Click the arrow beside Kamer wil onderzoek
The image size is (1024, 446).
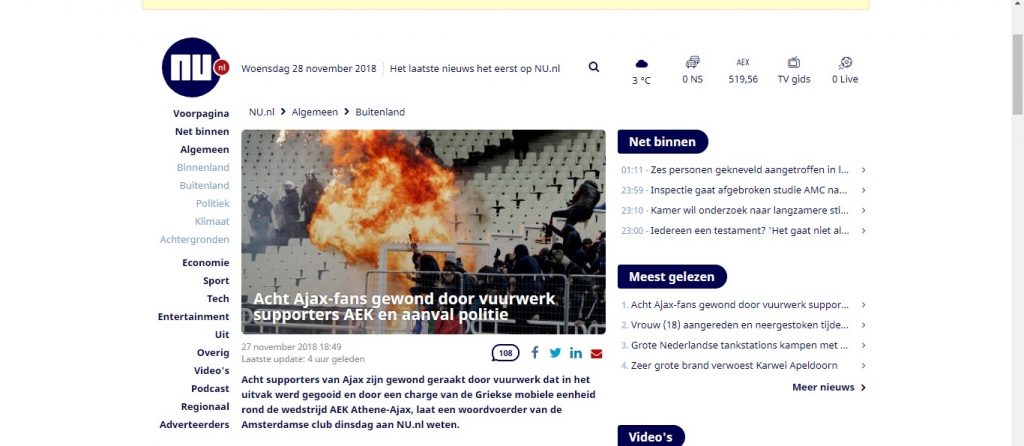863,210
